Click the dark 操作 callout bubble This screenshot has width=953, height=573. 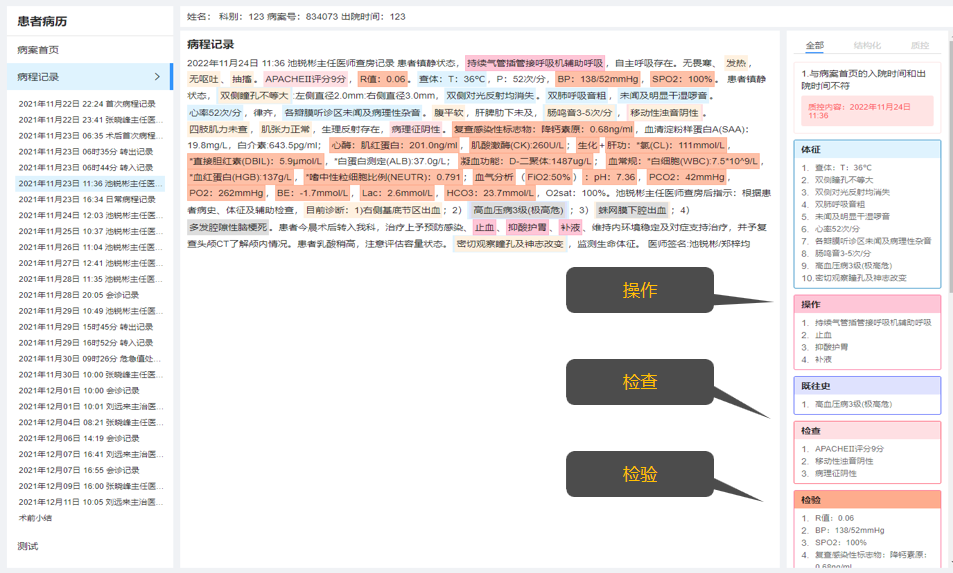pyautogui.click(x=640, y=291)
